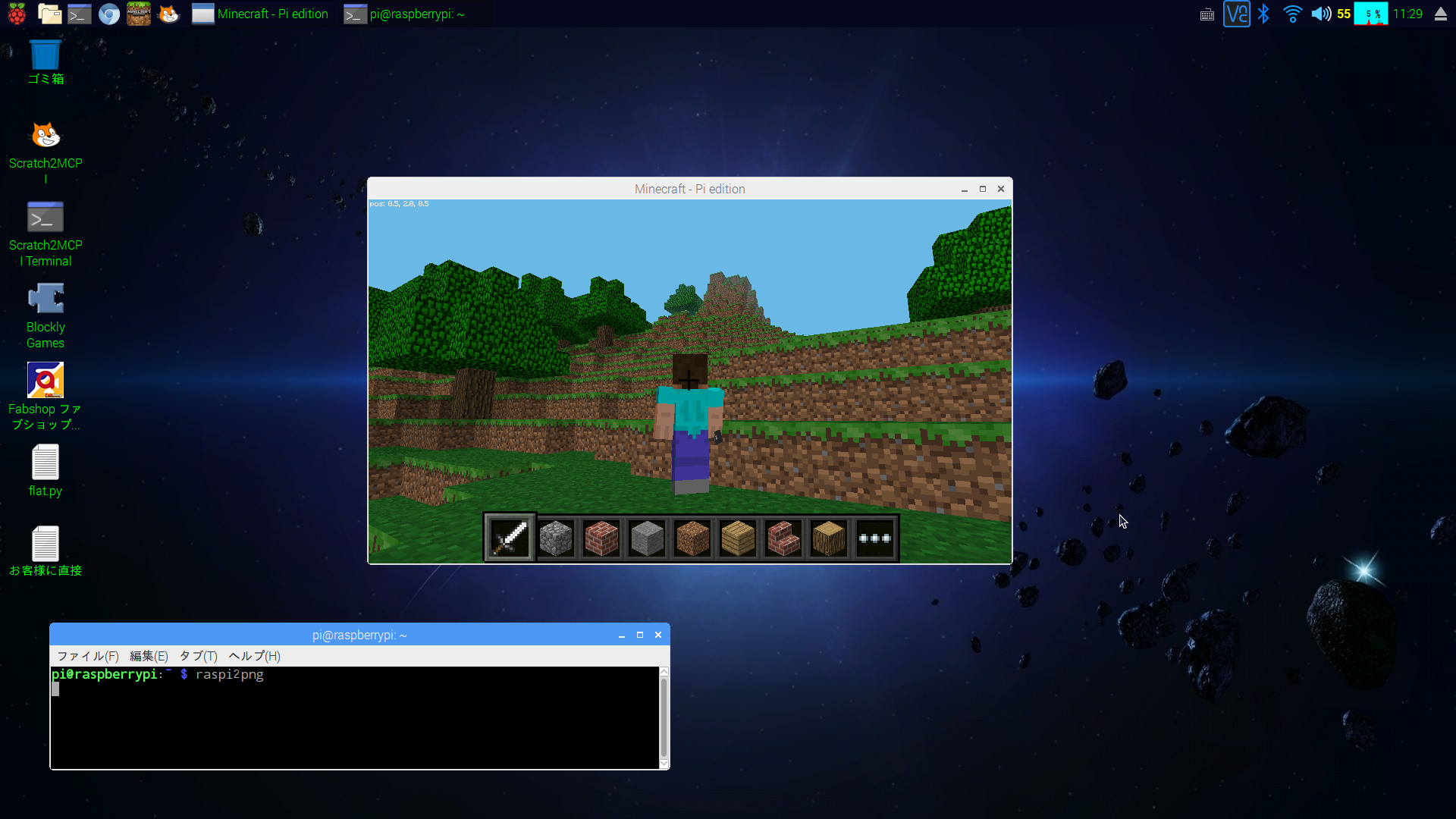Open inventory with three-dots hotbar slot

[x=874, y=538]
